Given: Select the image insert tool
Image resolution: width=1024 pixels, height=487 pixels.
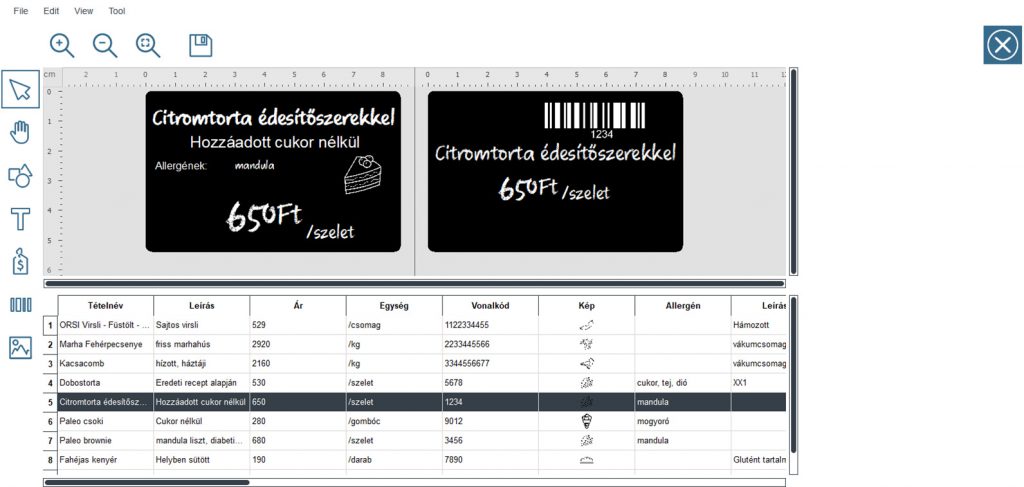Looking at the screenshot, I should click(20, 348).
